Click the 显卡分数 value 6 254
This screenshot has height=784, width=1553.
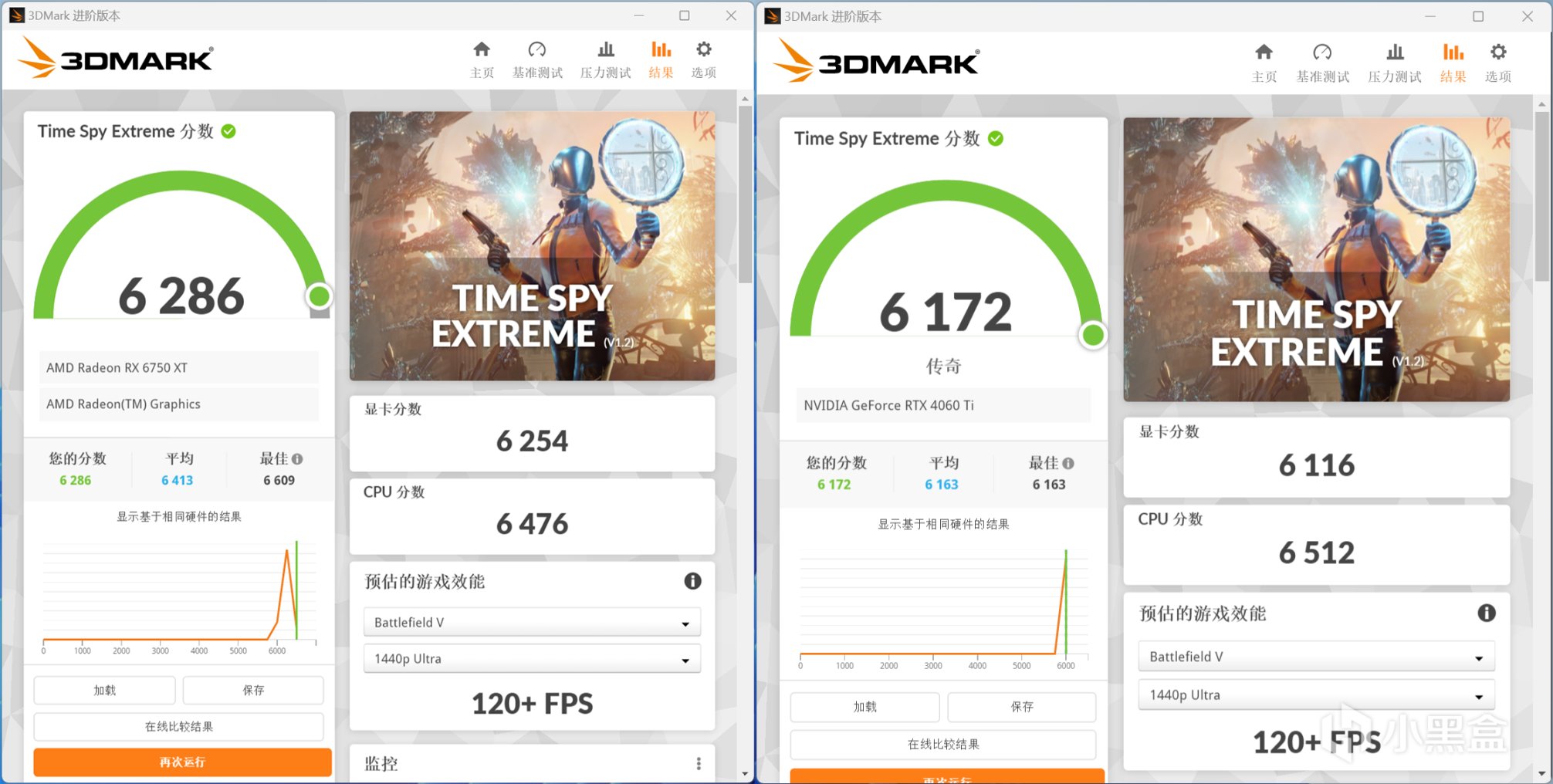(532, 441)
